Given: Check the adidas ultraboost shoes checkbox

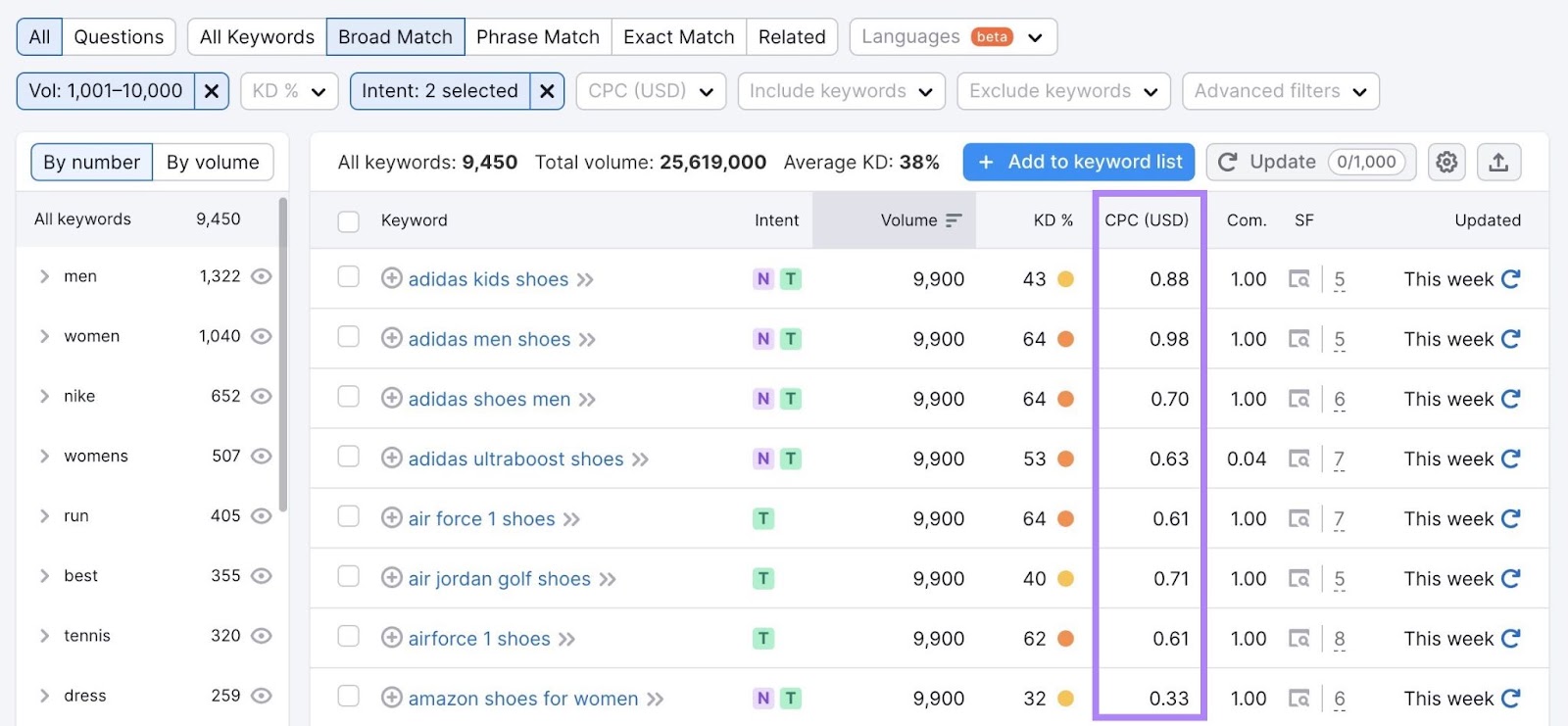Looking at the screenshot, I should (348, 457).
